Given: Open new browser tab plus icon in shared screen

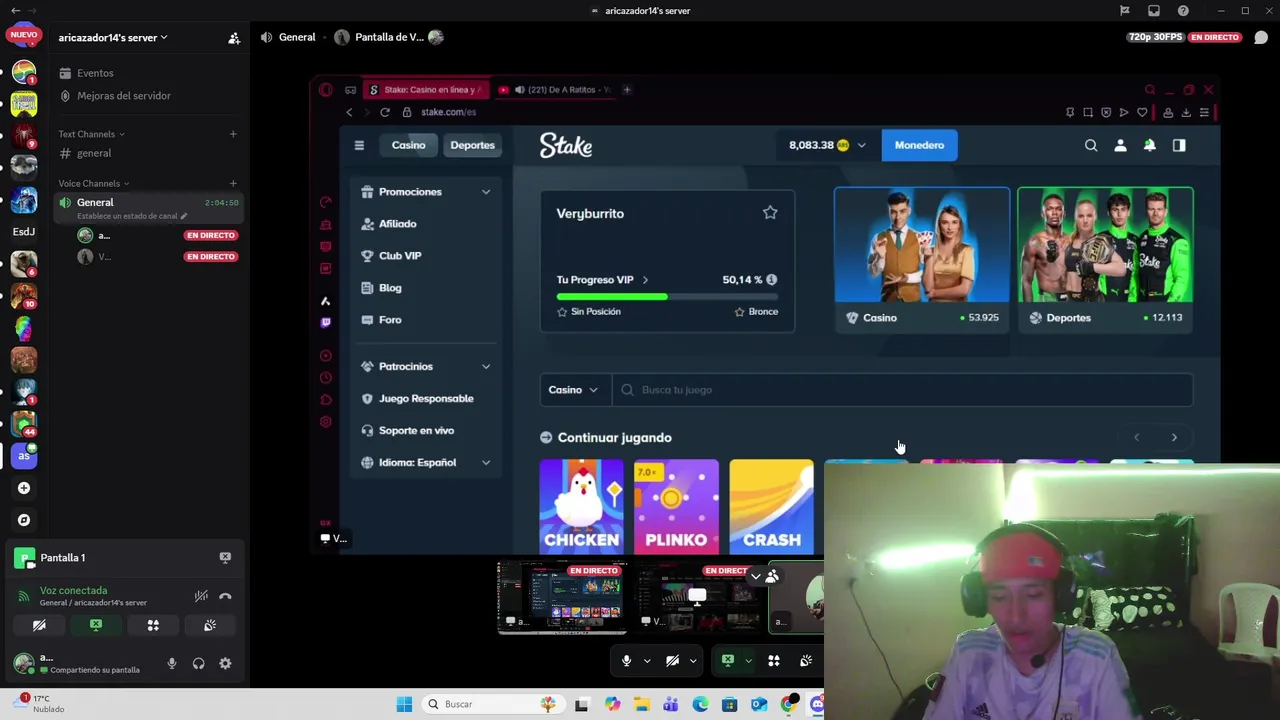Looking at the screenshot, I should [x=627, y=90].
